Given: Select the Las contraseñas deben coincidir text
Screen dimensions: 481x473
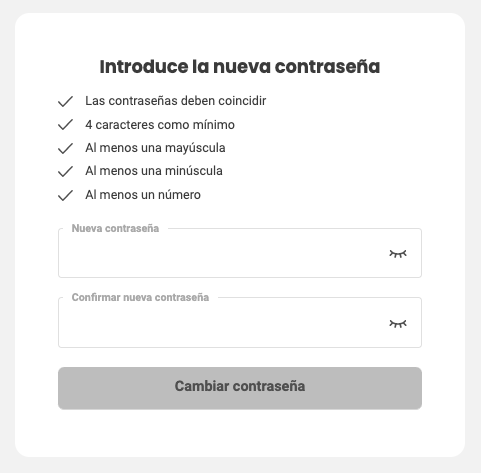Looking at the screenshot, I should coord(176,101).
